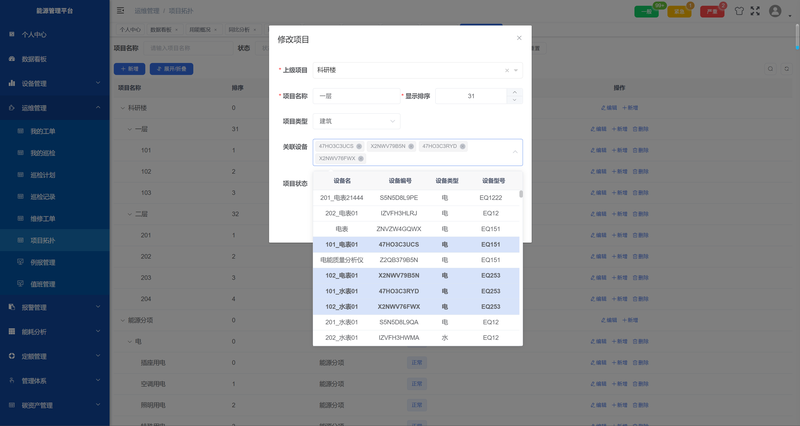Open the orange 紧急 alarm badge
Screen dimensions: 800x426
click(x=679, y=11)
